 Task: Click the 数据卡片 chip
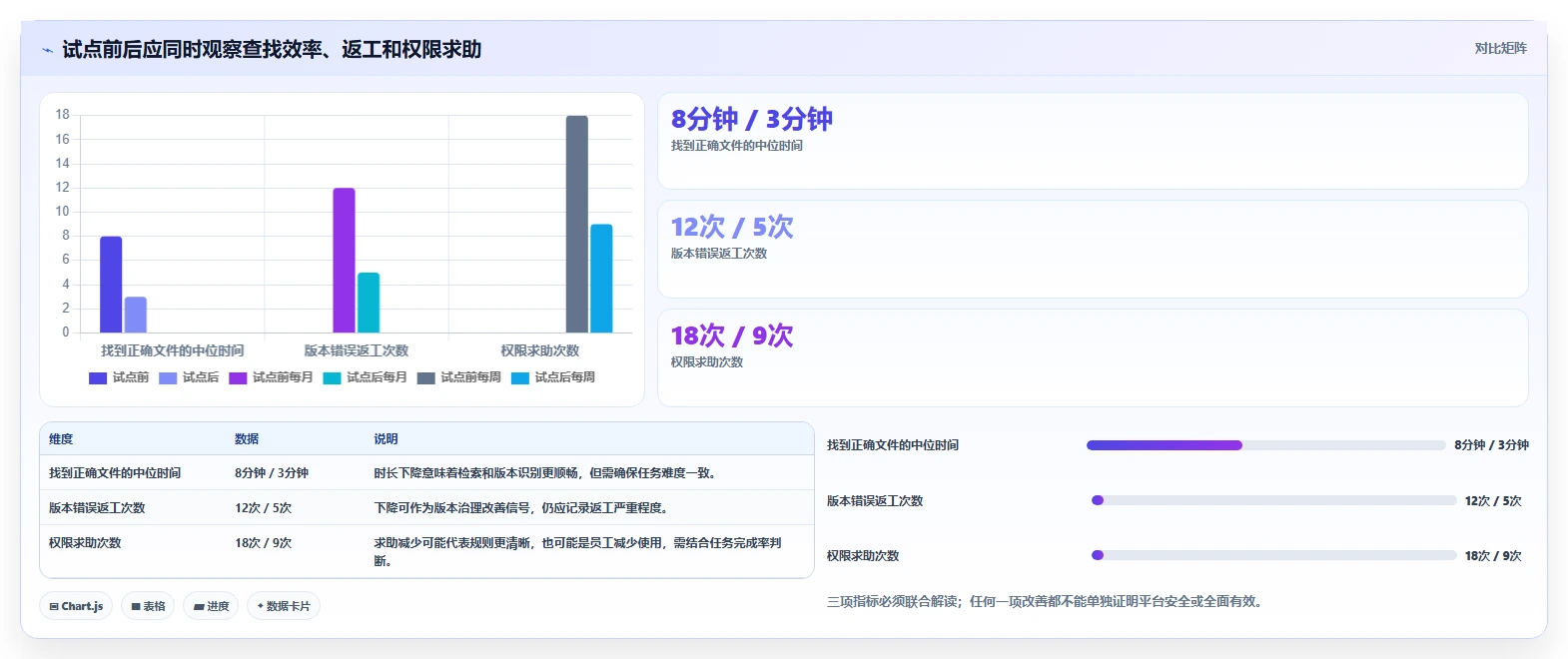pyautogui.click(x=284, y=606)
